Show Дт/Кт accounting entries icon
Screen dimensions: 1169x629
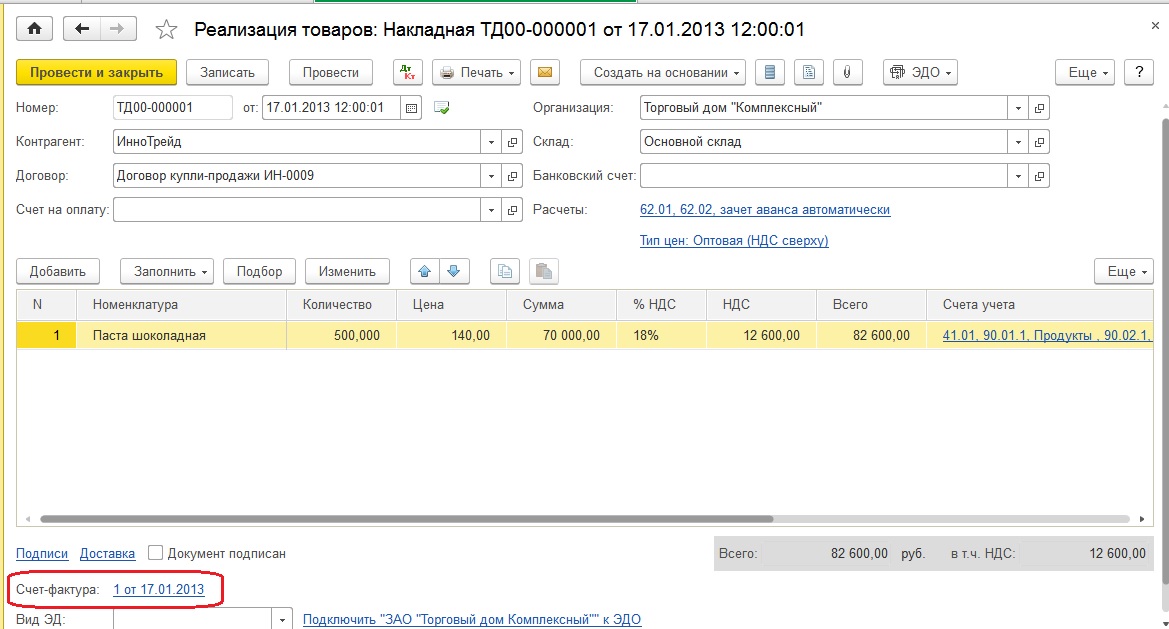coord(407,73)
